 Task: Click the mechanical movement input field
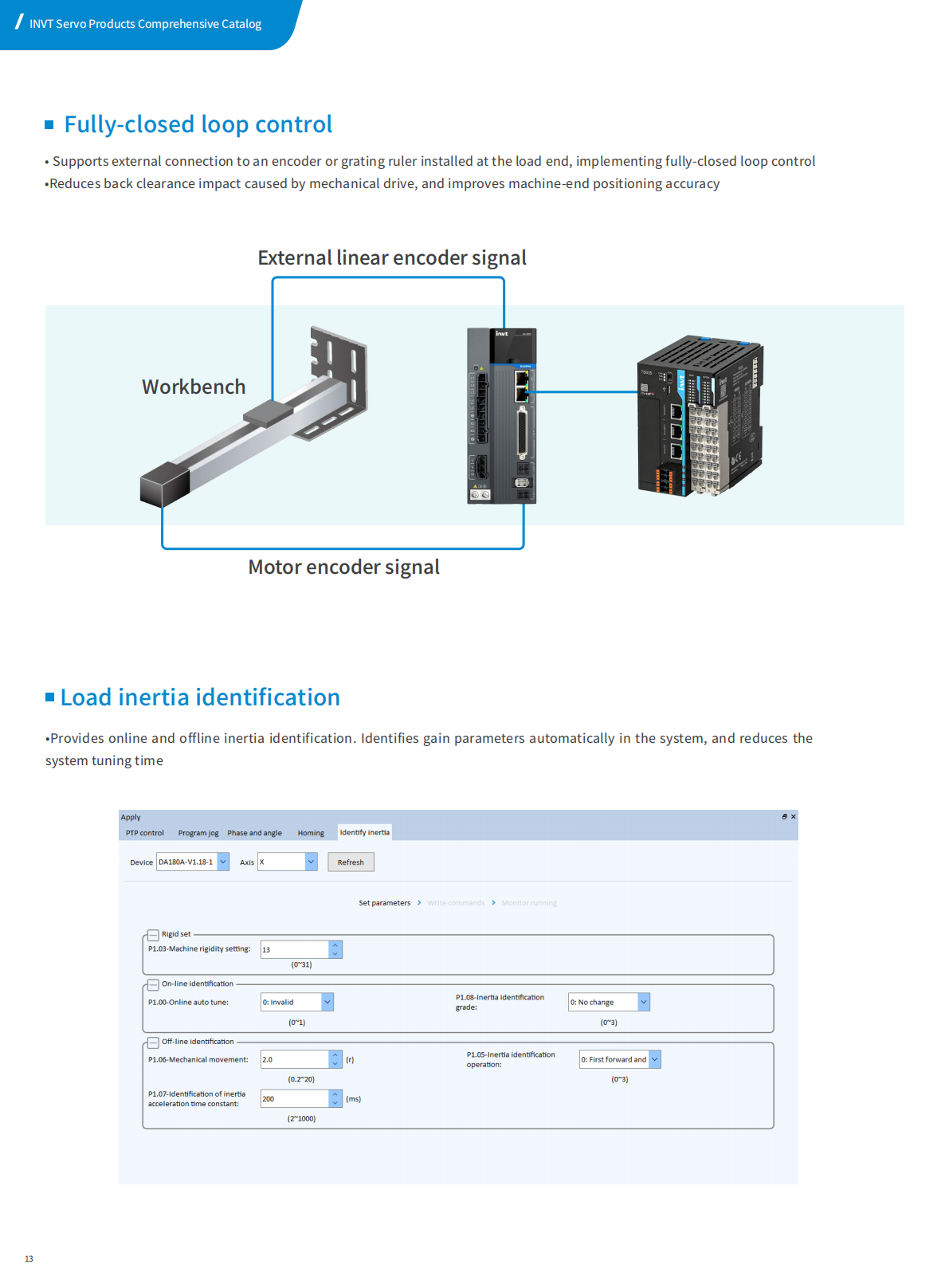pyautogui.click(x=294, y=1059)
